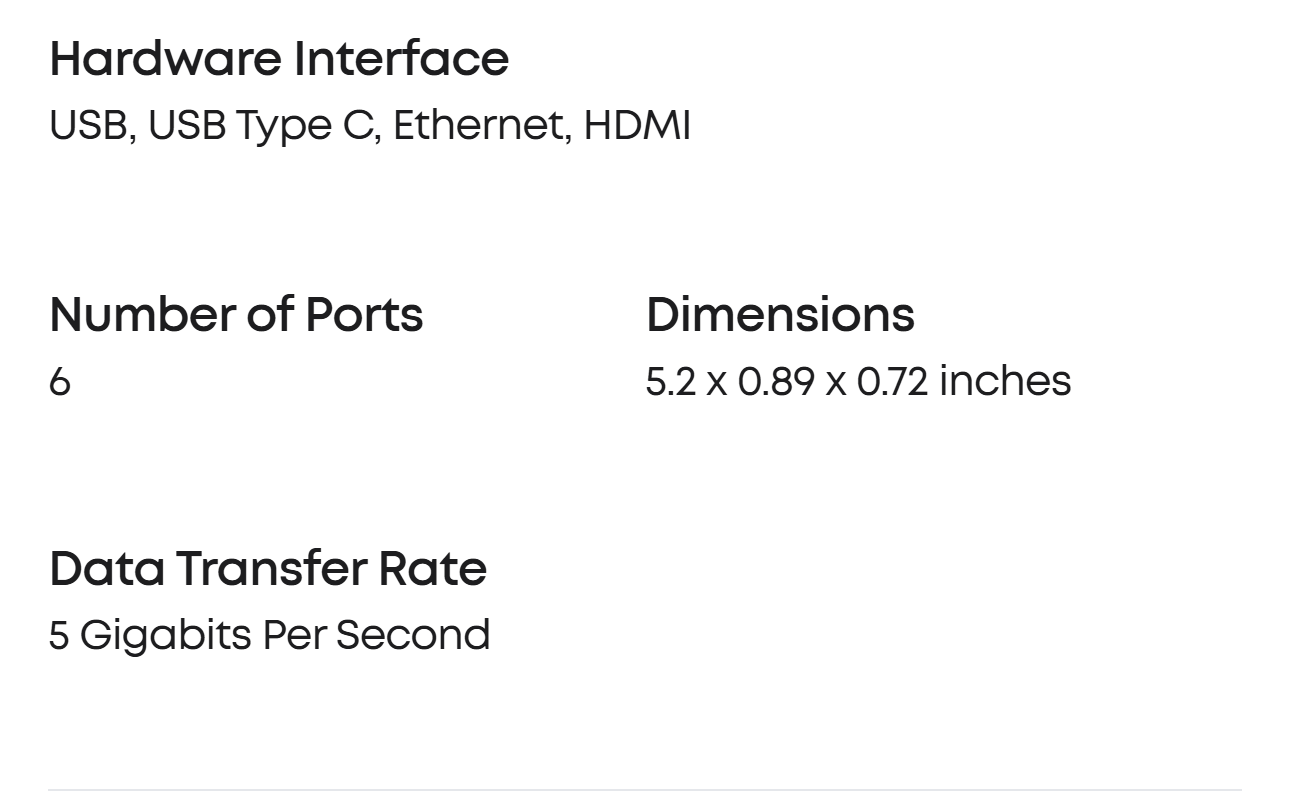Select the "5.2" dimension value
Image resolution: width=1290 pixels, height=791 pixels.
(670, 382)
